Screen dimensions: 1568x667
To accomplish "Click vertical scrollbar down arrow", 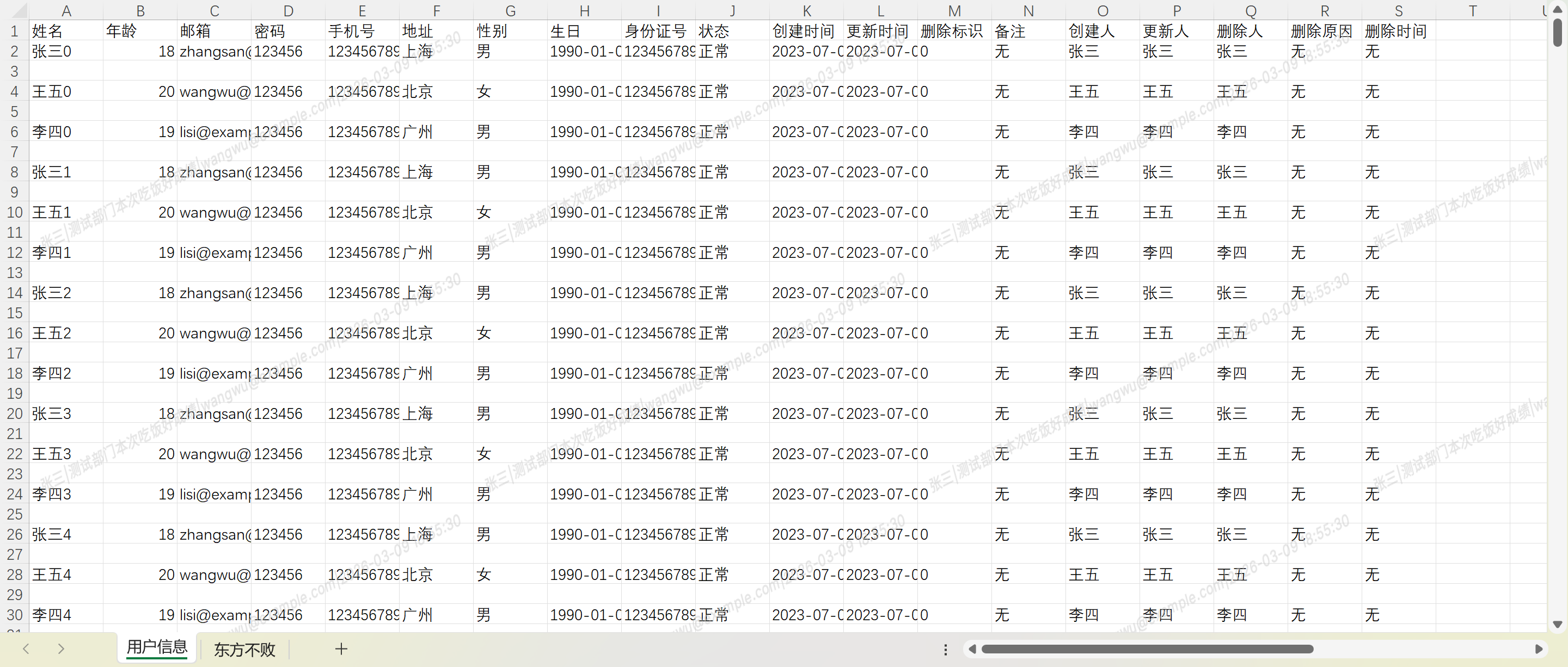I will [x=1558, y=624].
